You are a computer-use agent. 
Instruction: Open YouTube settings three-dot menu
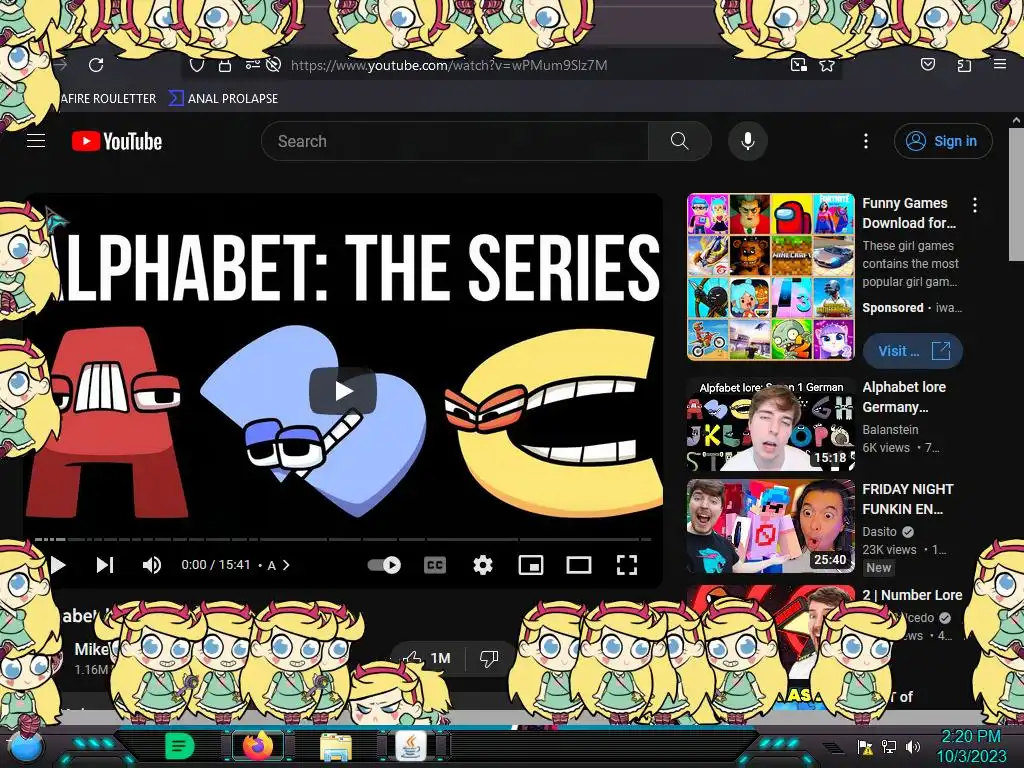(x=866, y=140)
